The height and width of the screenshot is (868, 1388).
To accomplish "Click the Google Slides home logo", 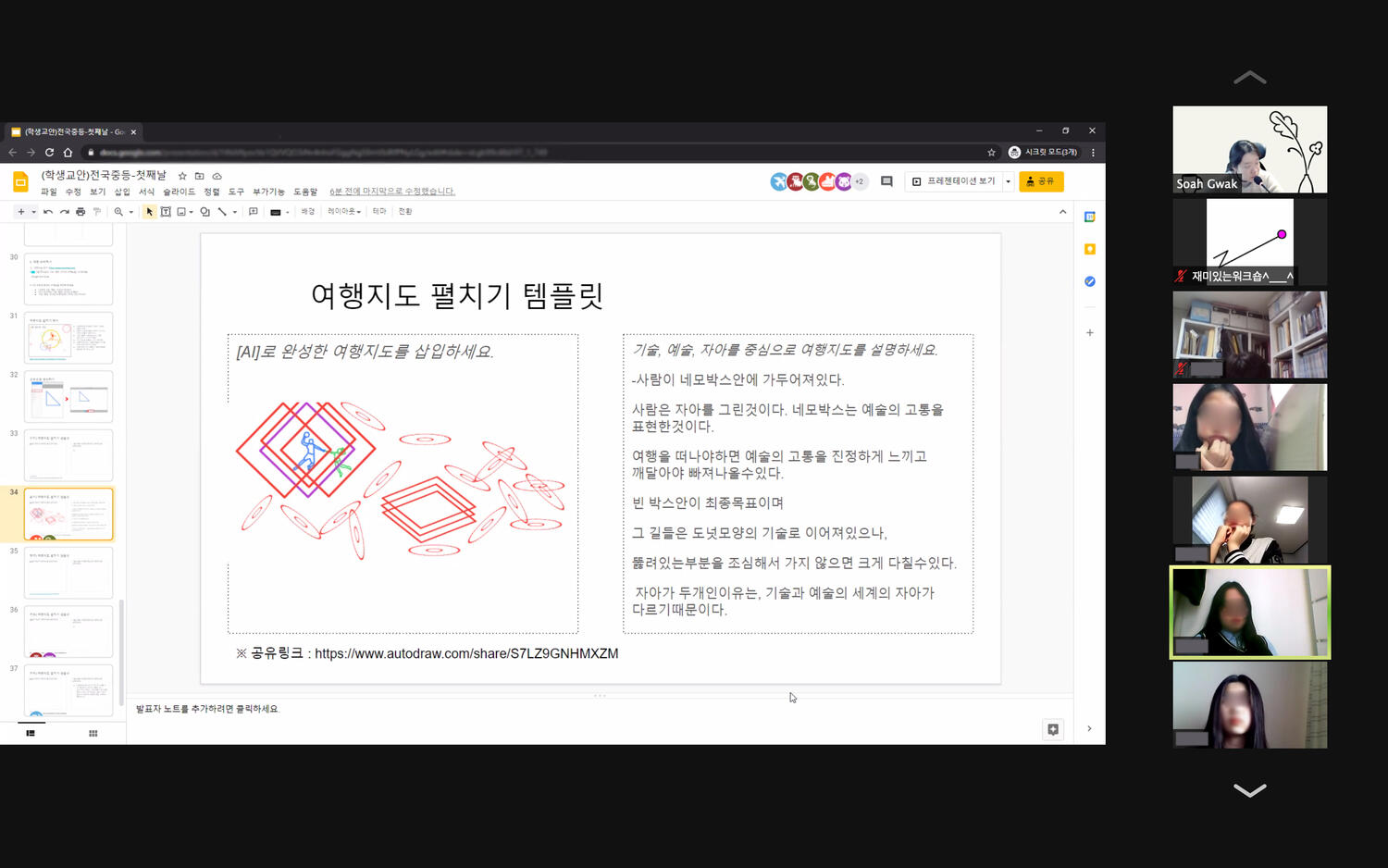I will click(x=20, y=181).
